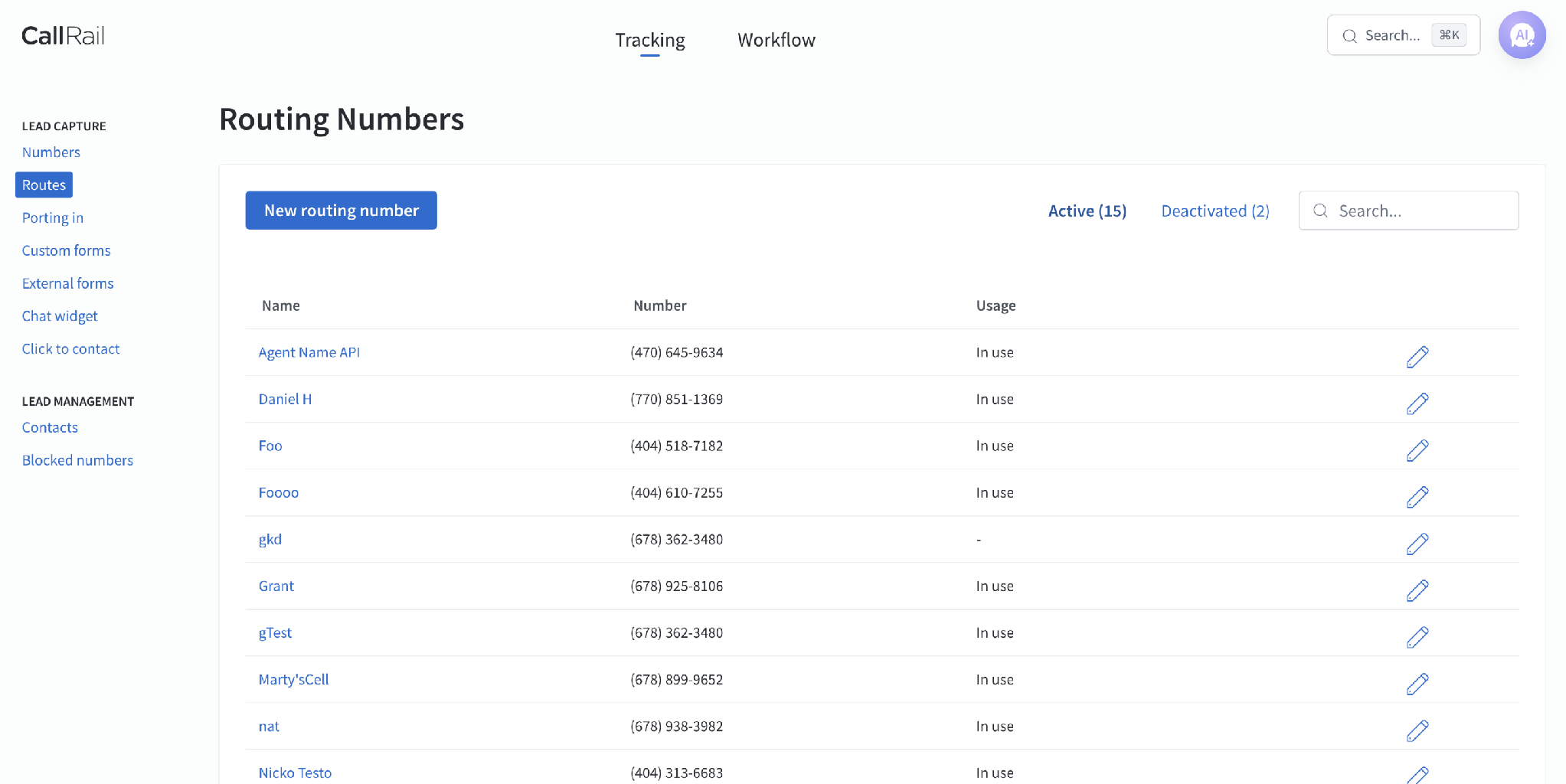Select the number (678) 925-8106
This screenshot has height=784, width=1566.
click(x=677, y=586)
